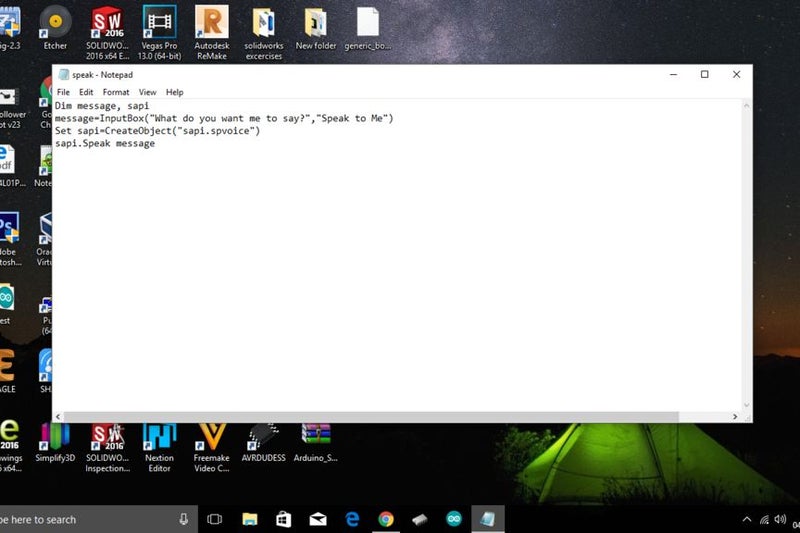Click in the 'message=InputBox' line
The image size is (800, 533).
pyautogui.click(x=224, y=118)
